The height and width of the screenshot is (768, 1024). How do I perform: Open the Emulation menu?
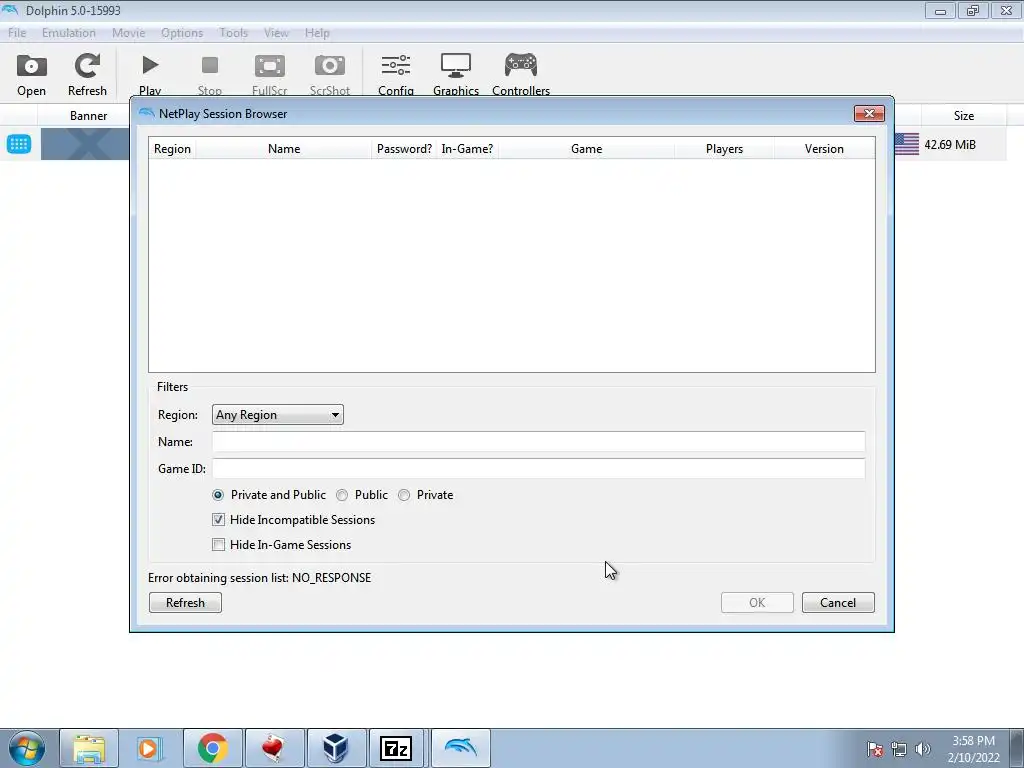tap(69, 33)
